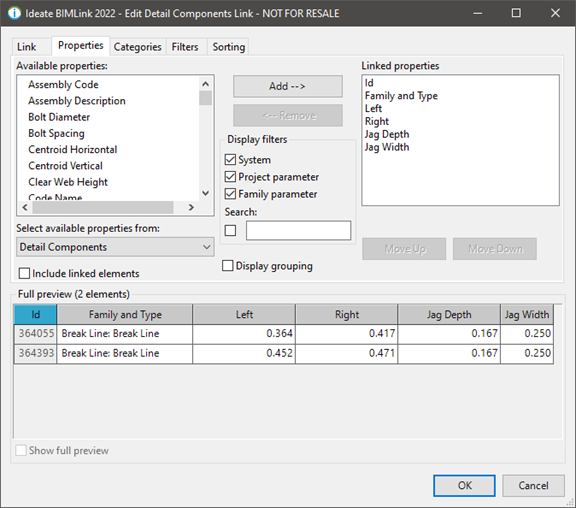Click the Id column header

[x=36, y=314]
